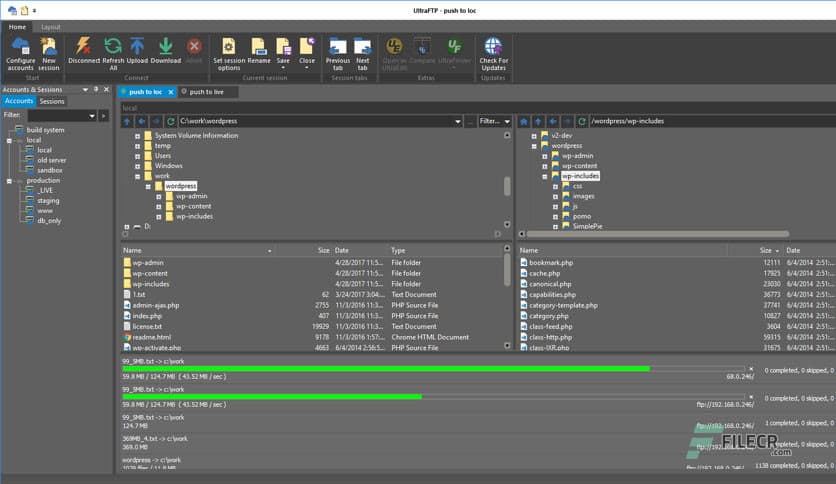Open Configure accounts
Image resolution: width=836 pixels, height=484 pixels.
pyautogui.click(x=20, y=53)
